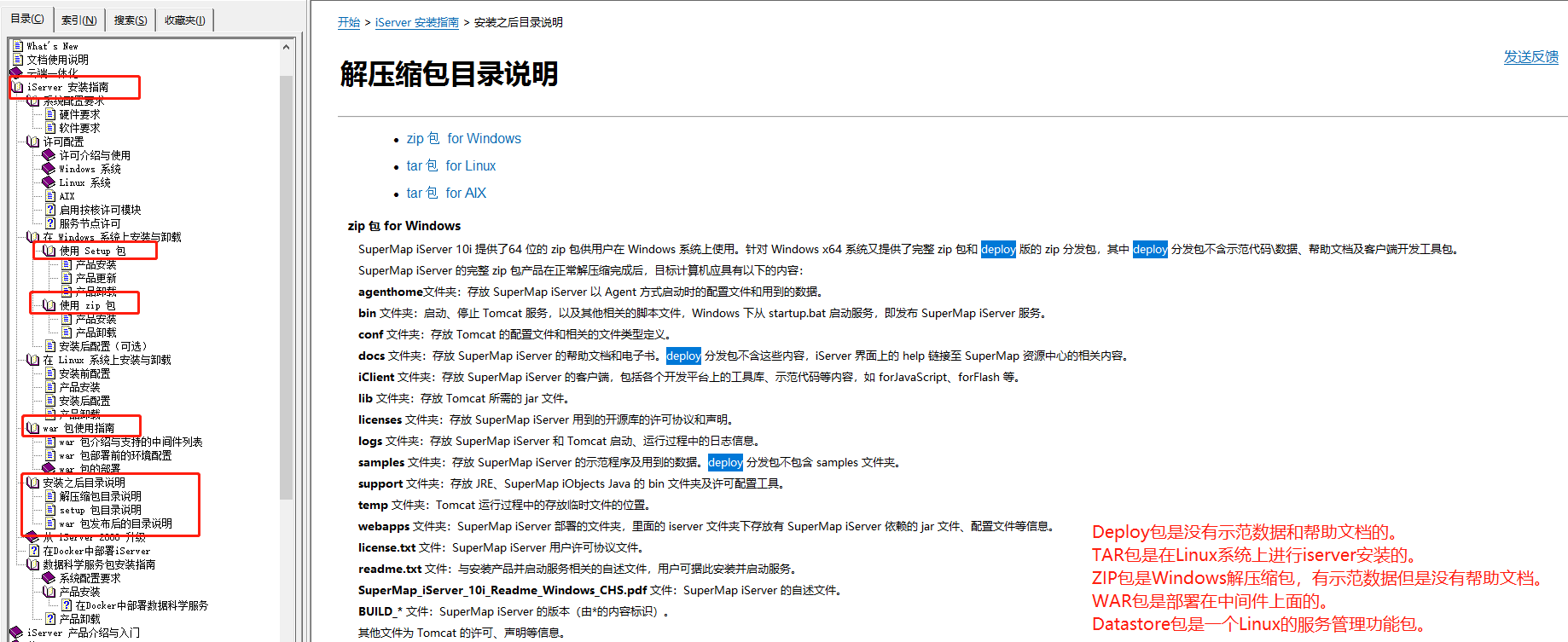Click the page icon next to 产品更新
The height and width of the screenshot is (642, 1568).
tap(67, 278)
